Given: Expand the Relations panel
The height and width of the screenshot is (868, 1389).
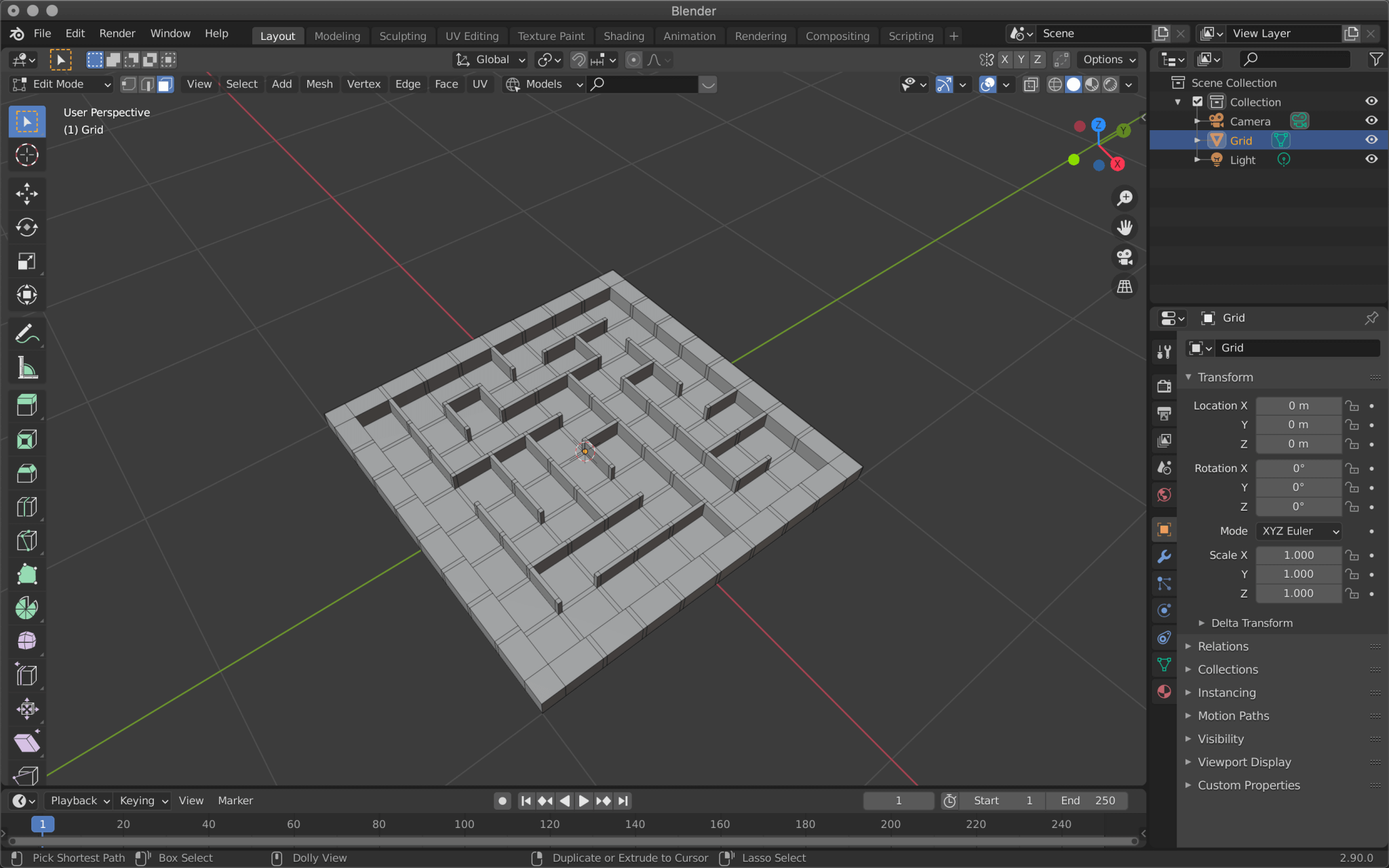Looking at the screenshot, I should pos(1223,646).
